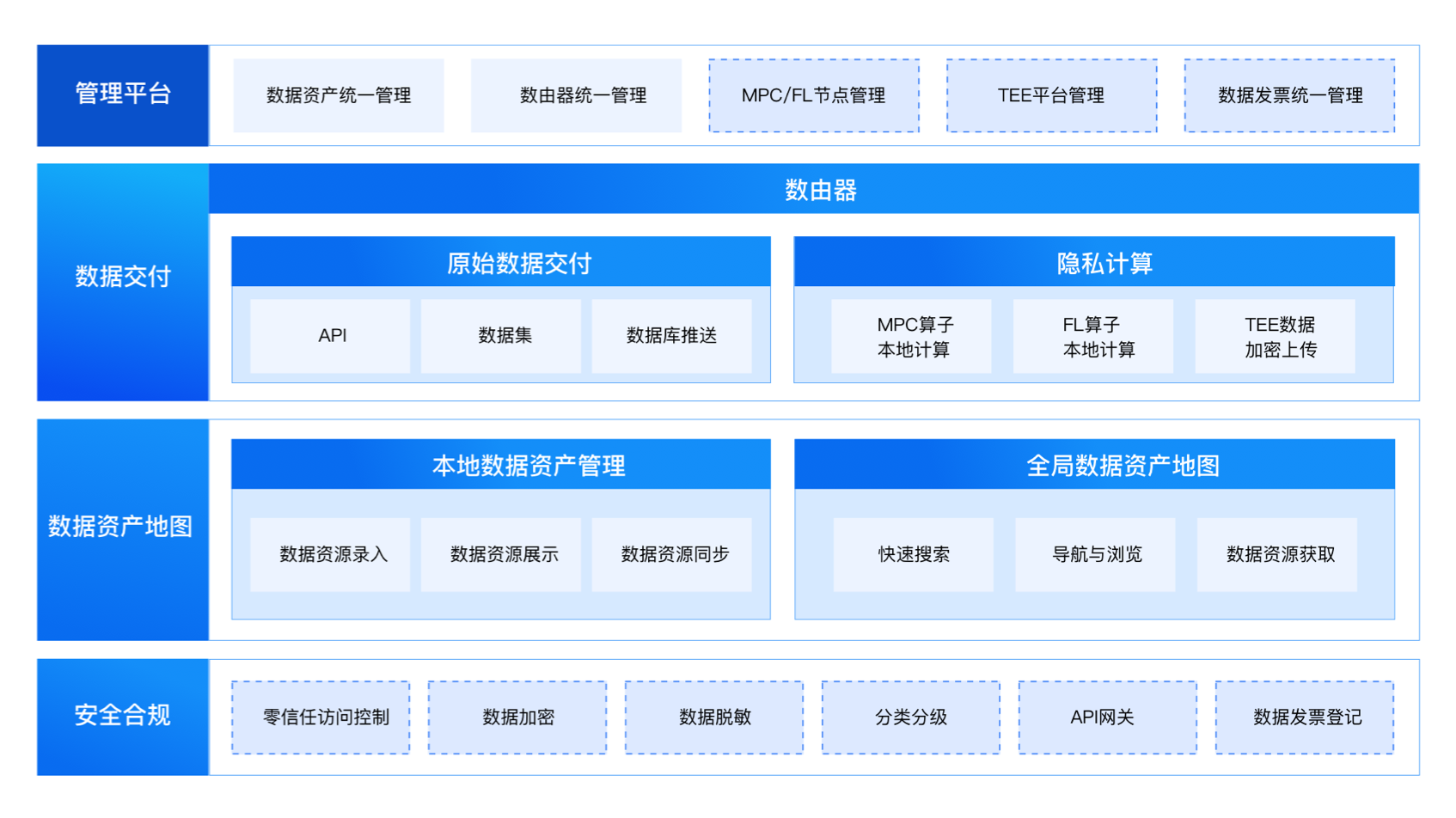The height and width of the screenshot is (818, 1456).
Task: Select the 快速搜索 box
Action: [914, 555]
